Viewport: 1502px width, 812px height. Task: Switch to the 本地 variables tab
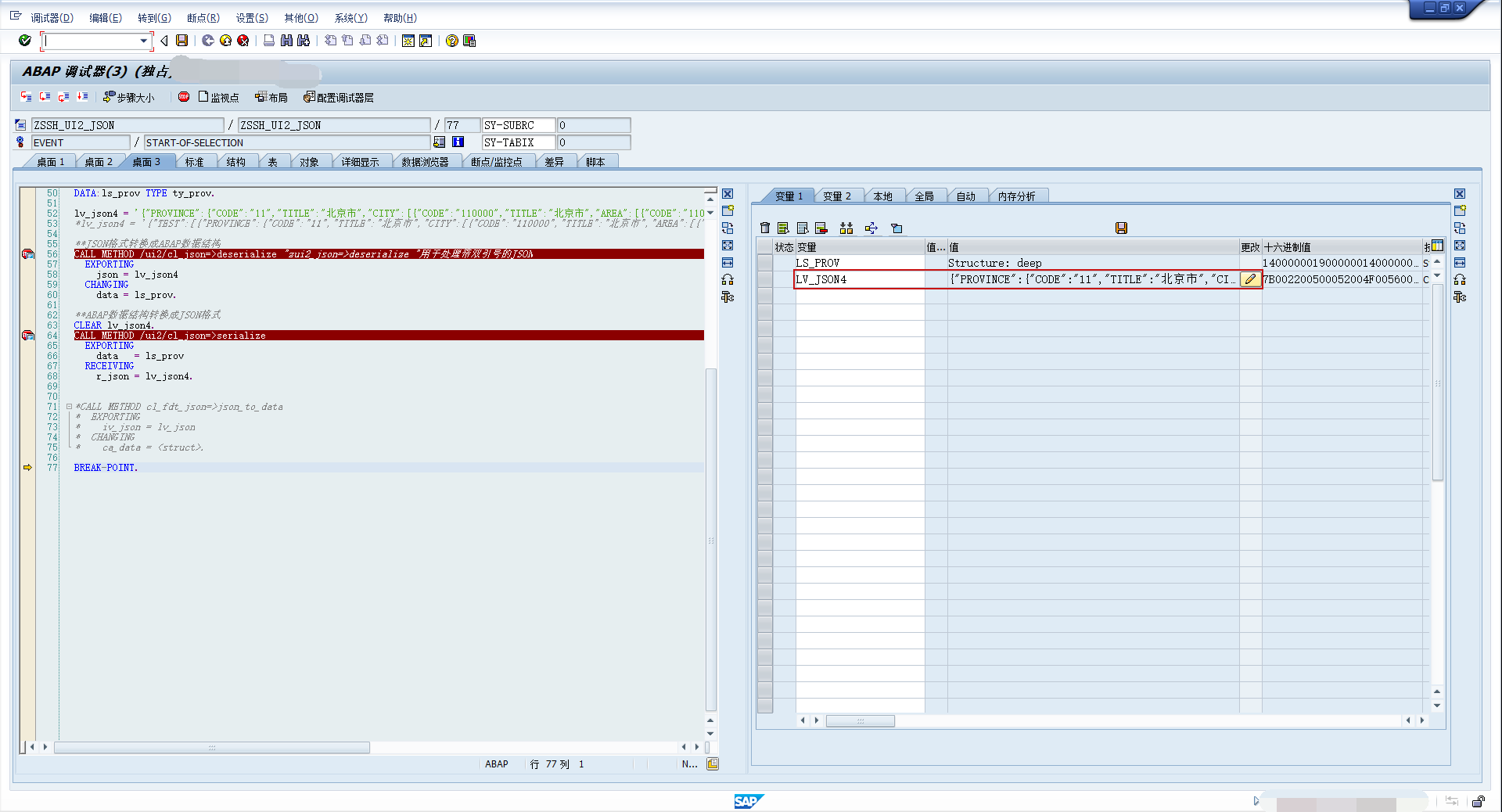click(882, 196)
